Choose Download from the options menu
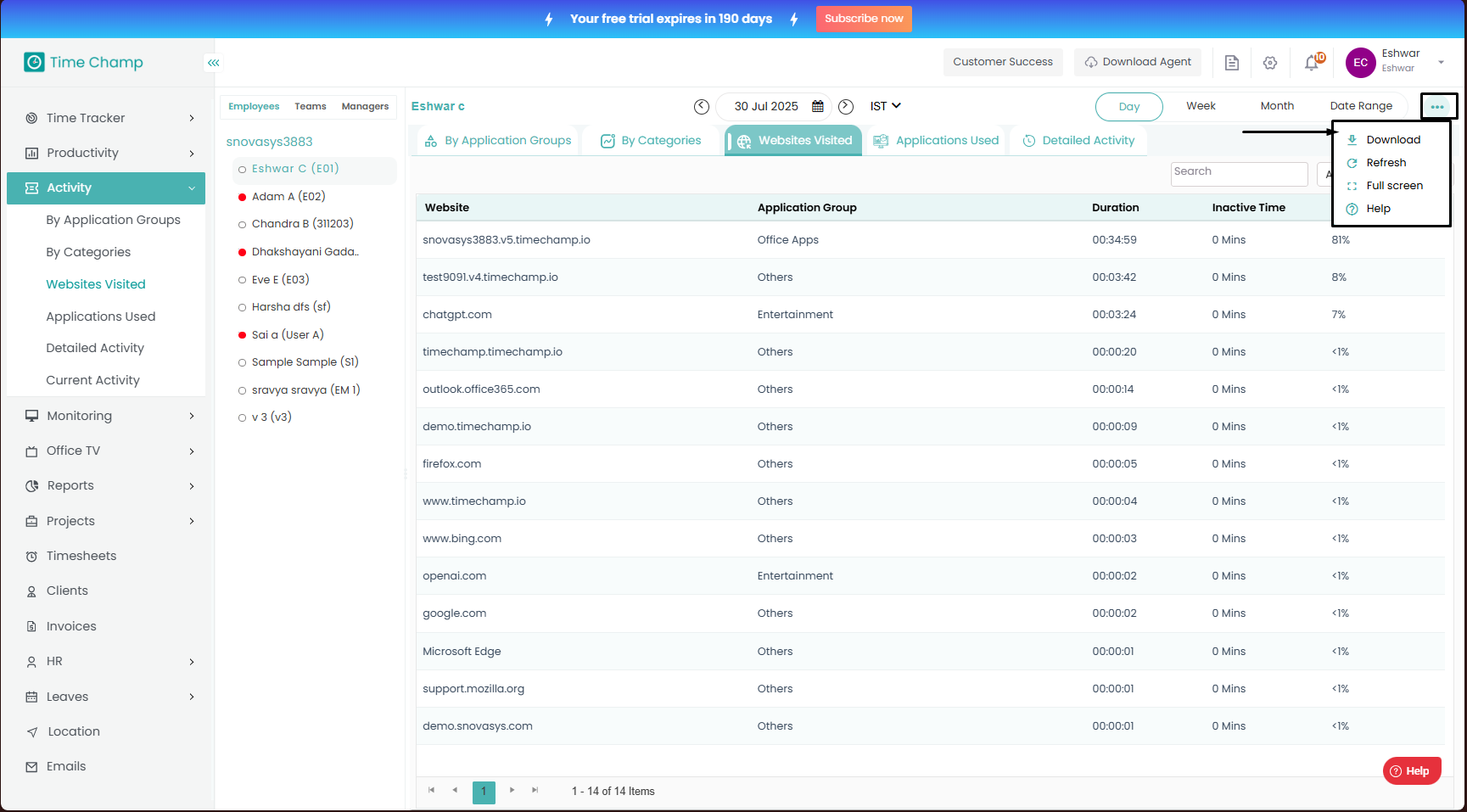 click(1392, 140)
